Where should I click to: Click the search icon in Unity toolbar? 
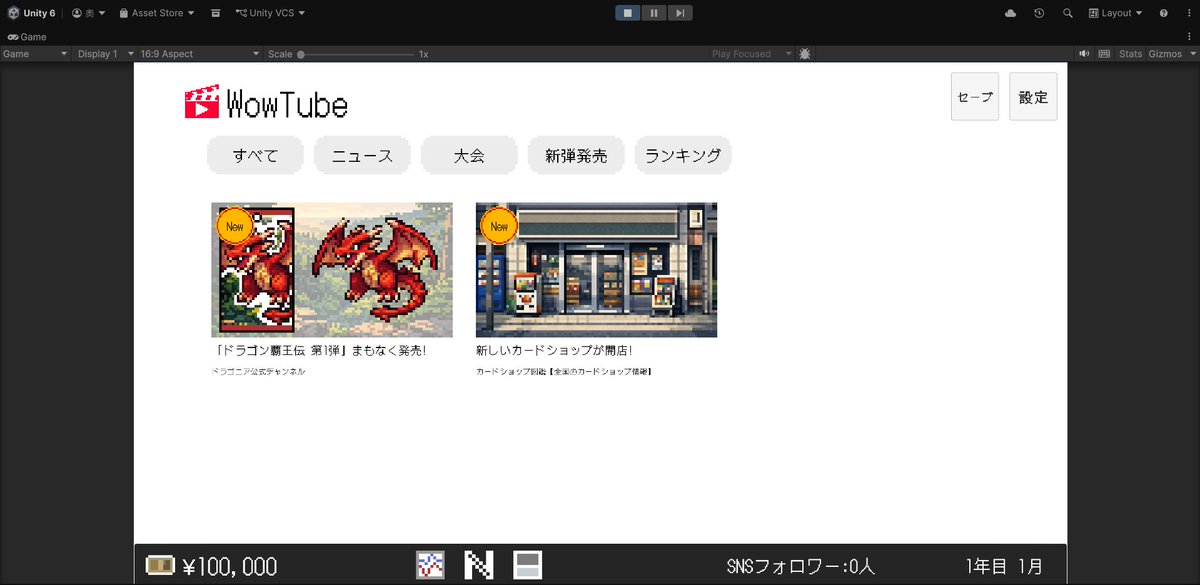coord(1066,12)
